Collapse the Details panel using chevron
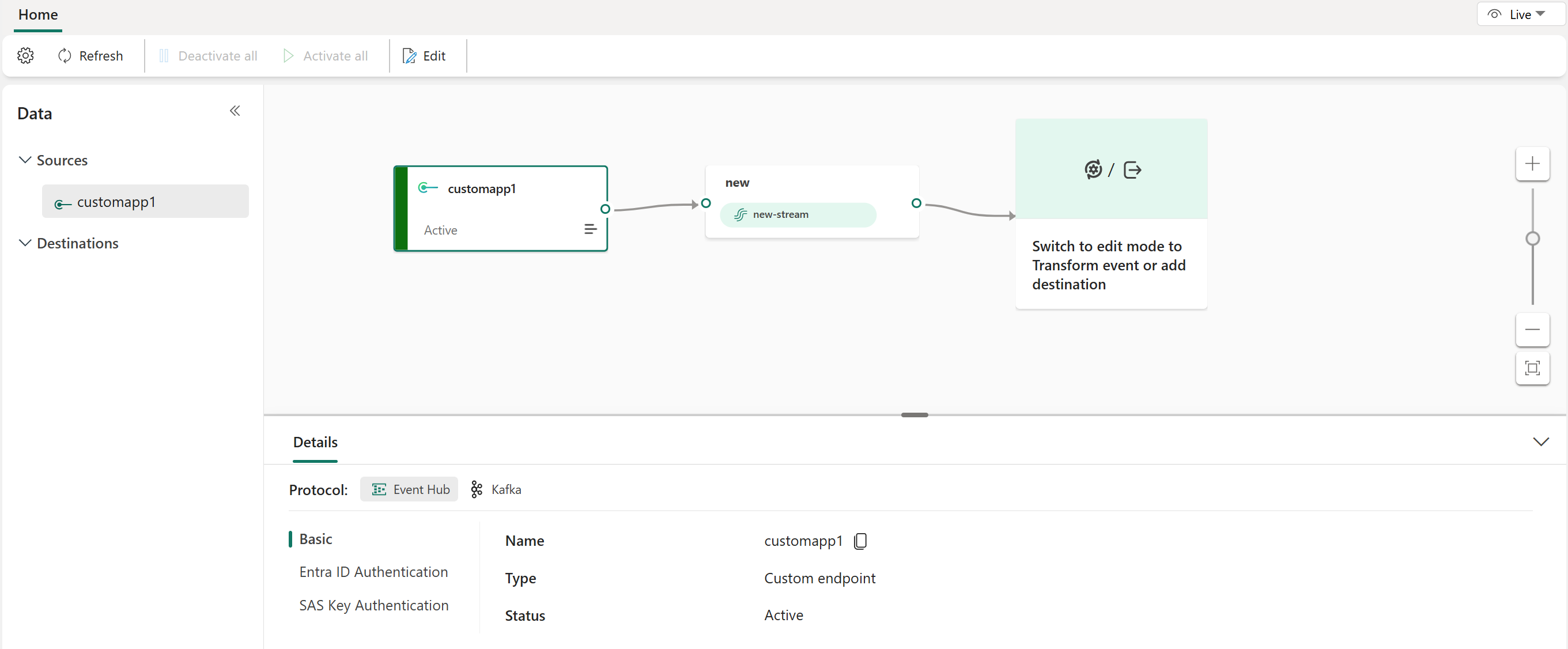 point(1540,442)
